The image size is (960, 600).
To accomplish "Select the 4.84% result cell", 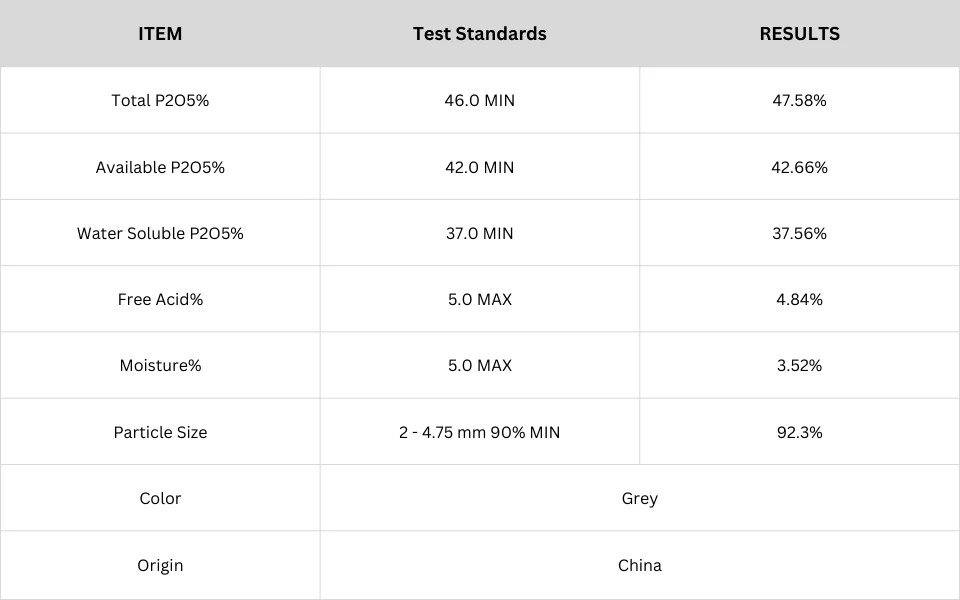I will [800, 299].
